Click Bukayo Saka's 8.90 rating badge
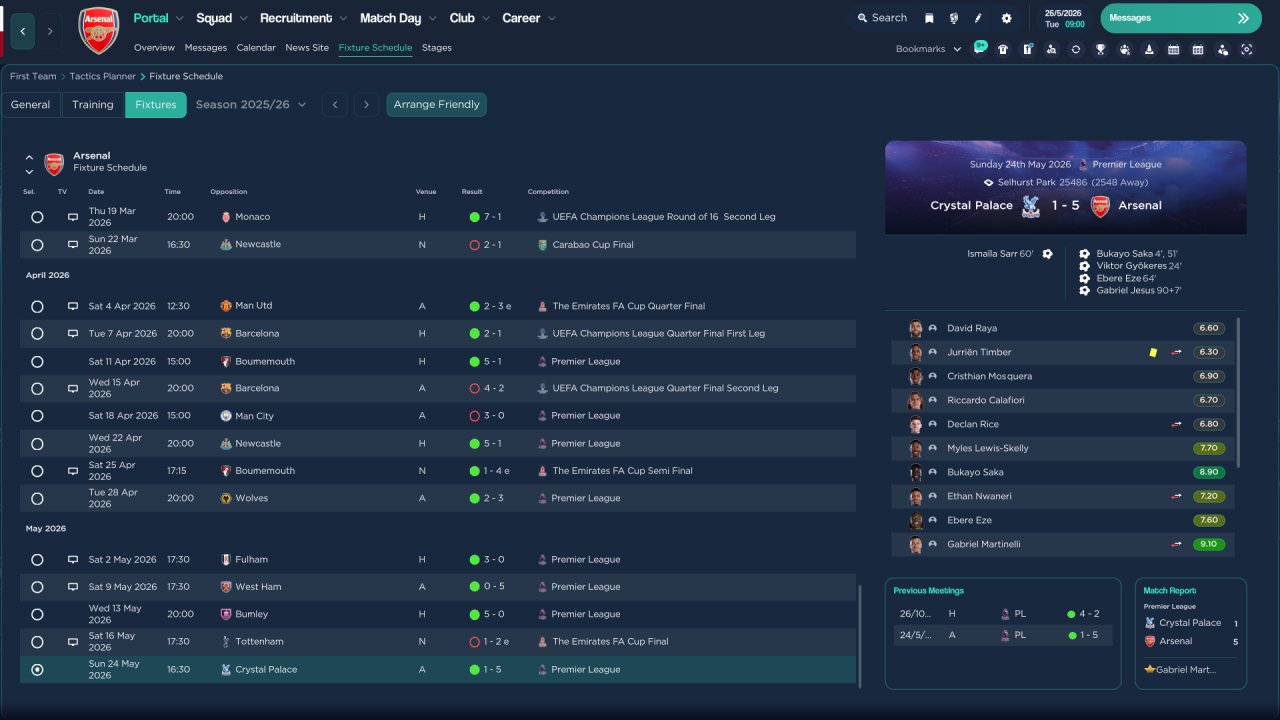1280x720 pixels. 1209,472
